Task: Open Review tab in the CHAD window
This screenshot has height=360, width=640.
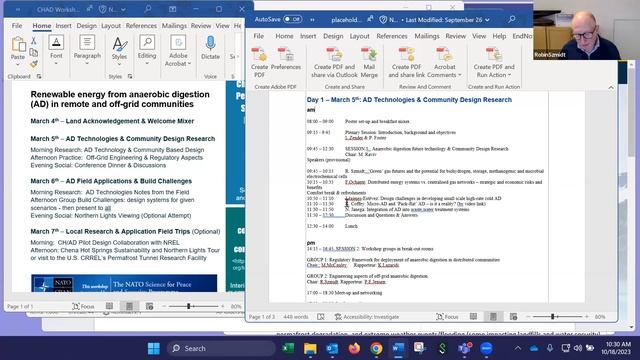Action: (201, 25)
